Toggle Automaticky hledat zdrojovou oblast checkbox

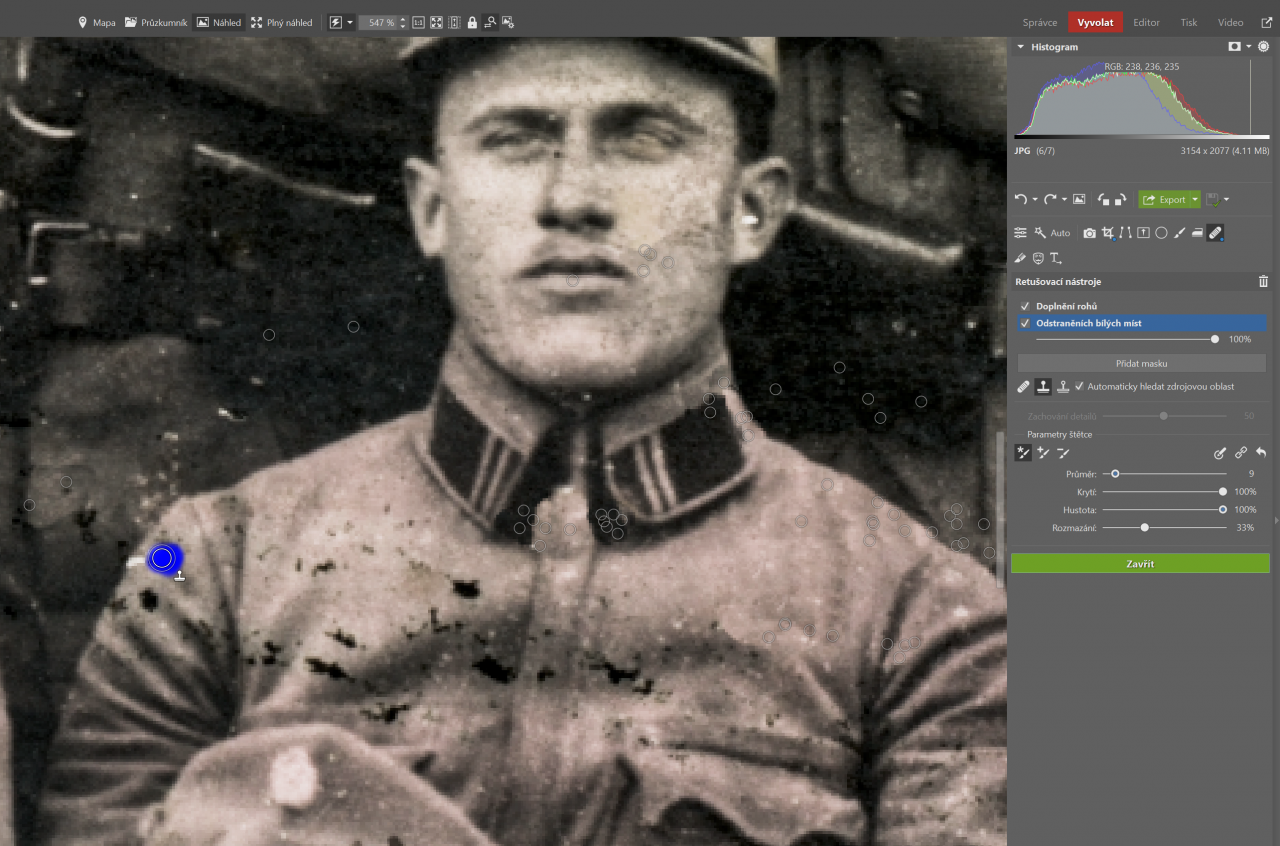1080,386
